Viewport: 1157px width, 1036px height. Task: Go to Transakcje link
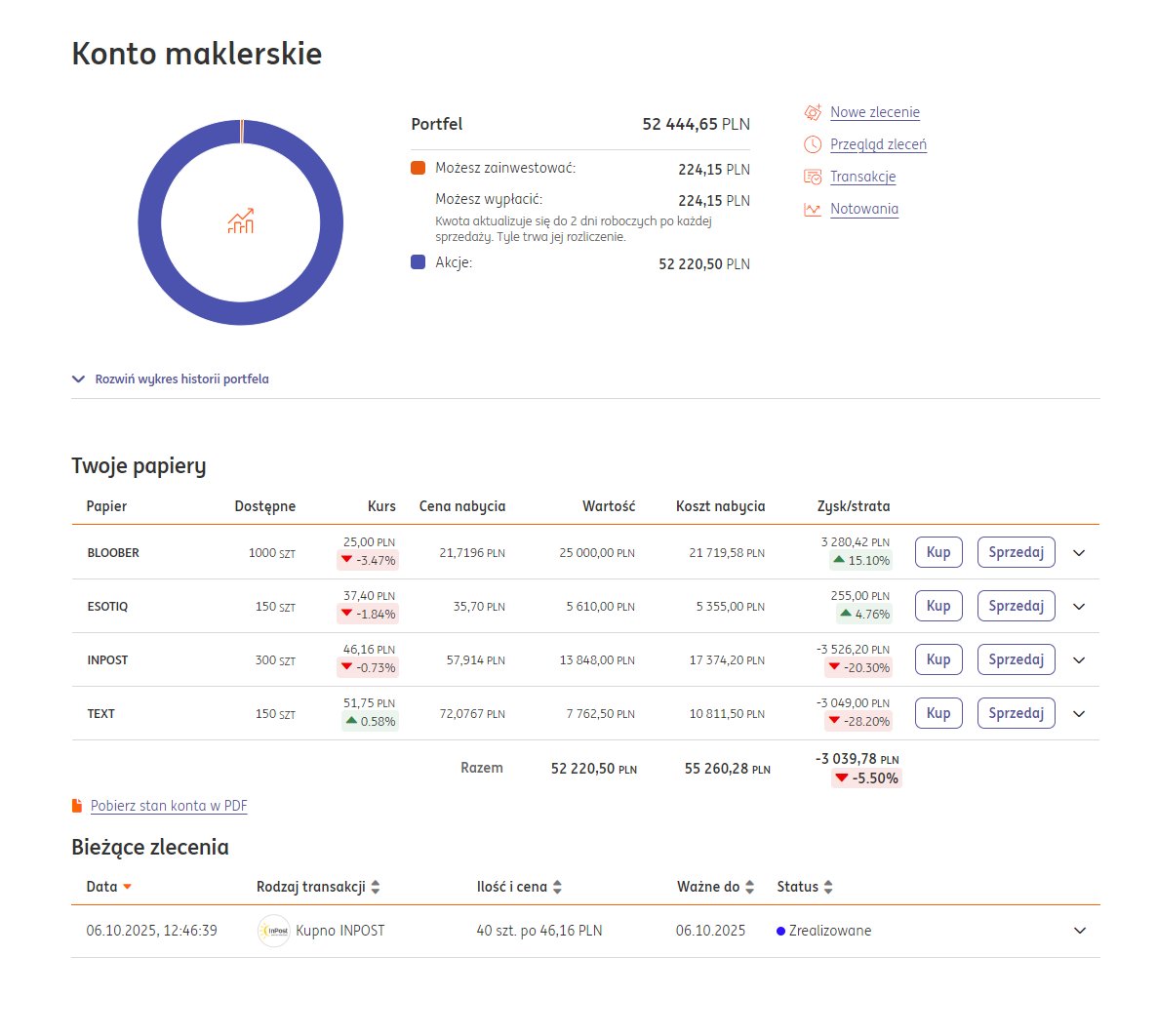tap(862, 178)
